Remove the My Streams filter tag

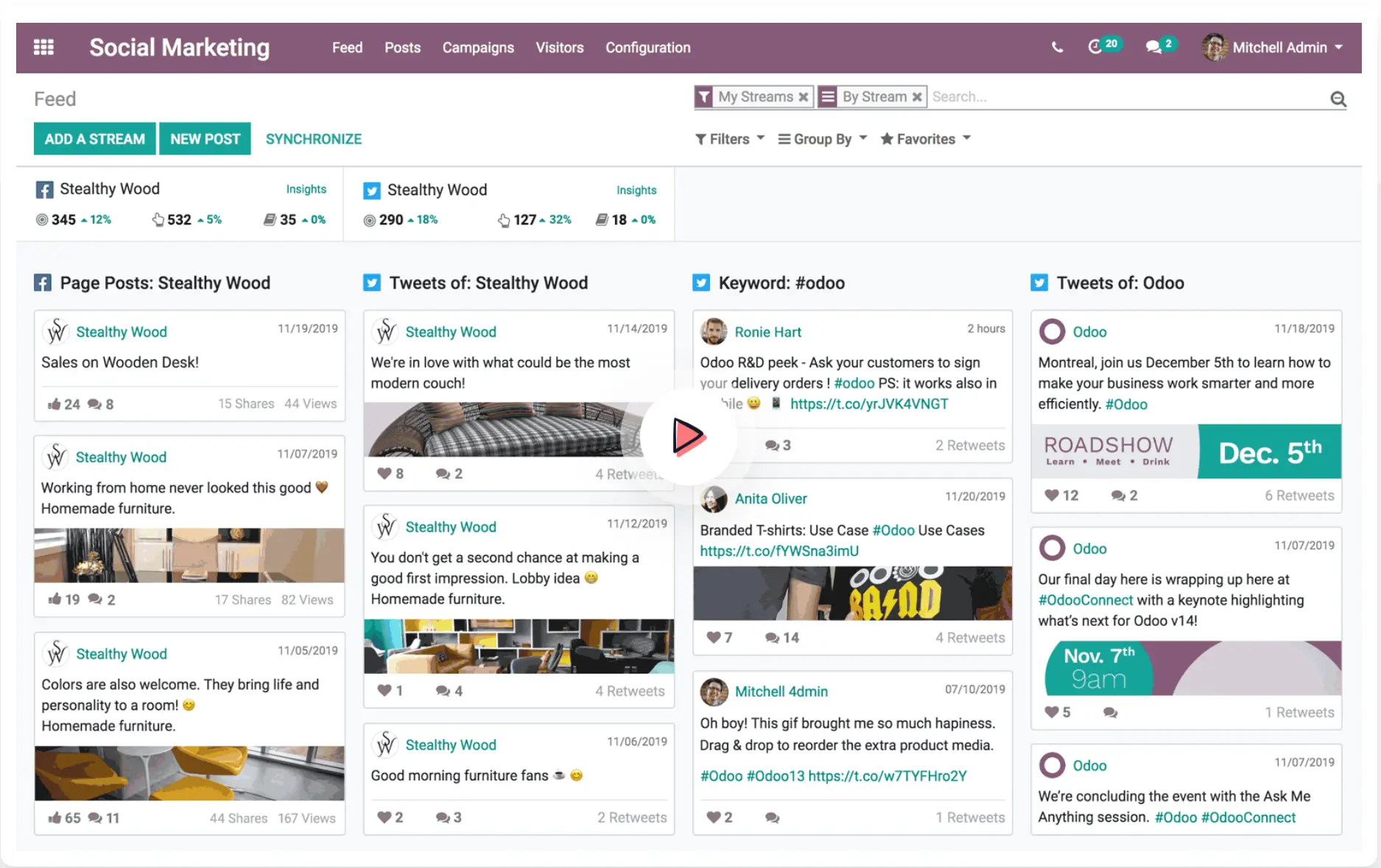[804, 96]
